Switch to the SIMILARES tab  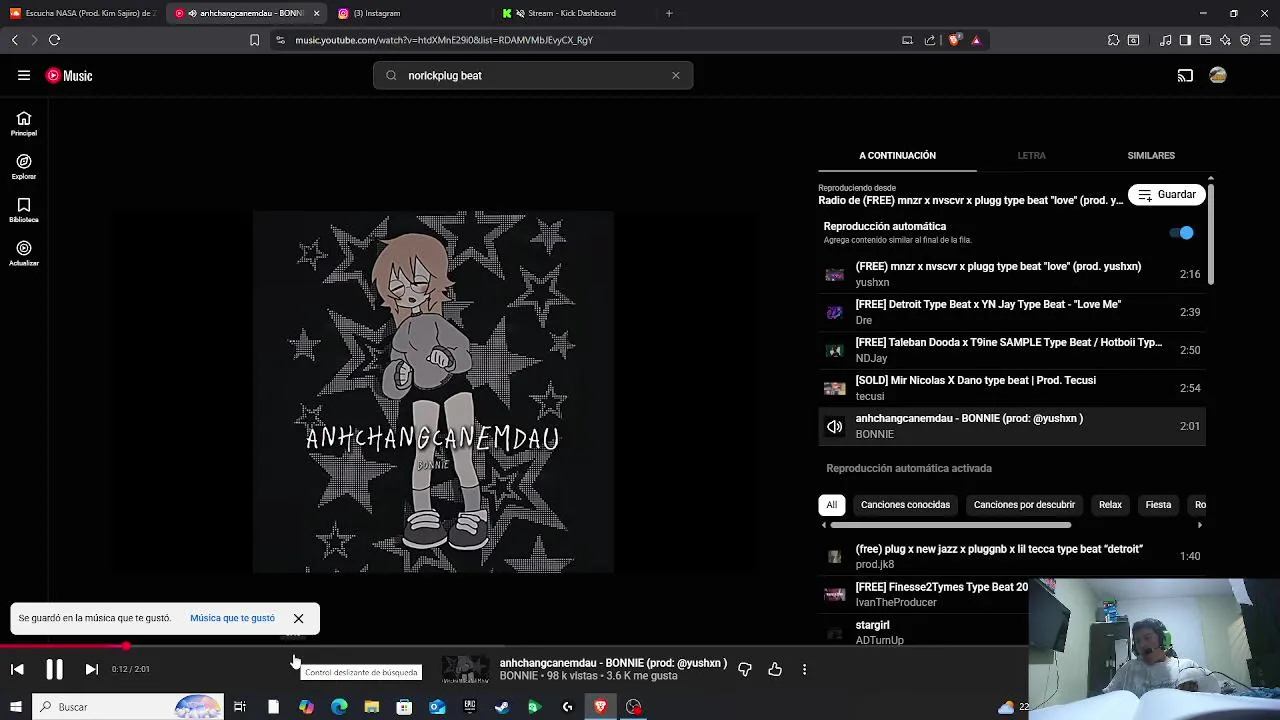click(x=1151, y=155)
